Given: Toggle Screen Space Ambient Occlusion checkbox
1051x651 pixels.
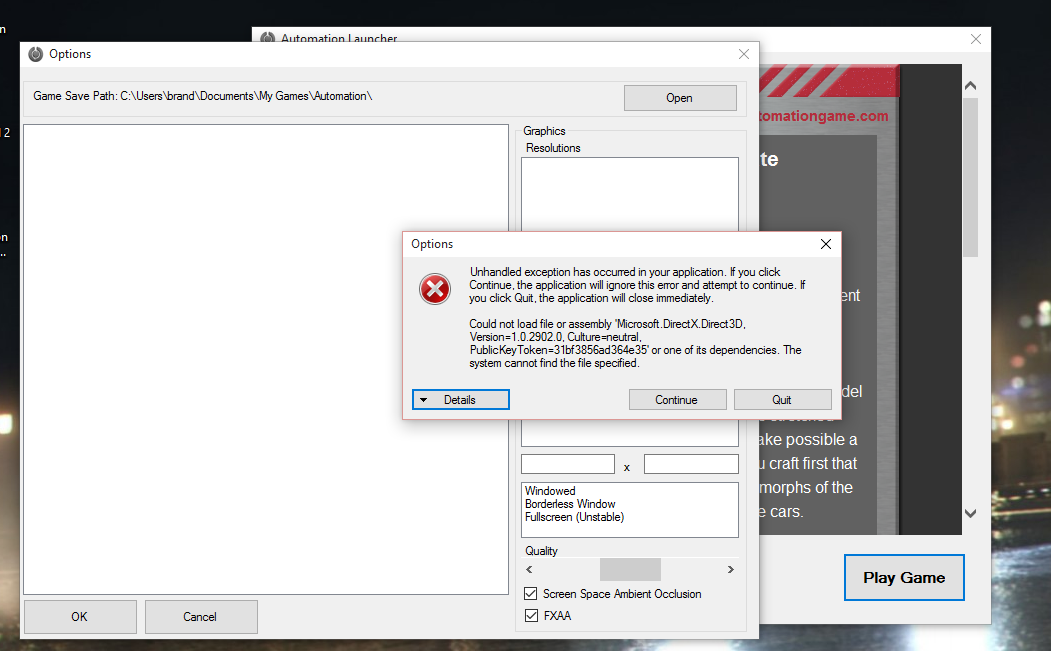Looking at the screenshot, I should coord(531,594).
